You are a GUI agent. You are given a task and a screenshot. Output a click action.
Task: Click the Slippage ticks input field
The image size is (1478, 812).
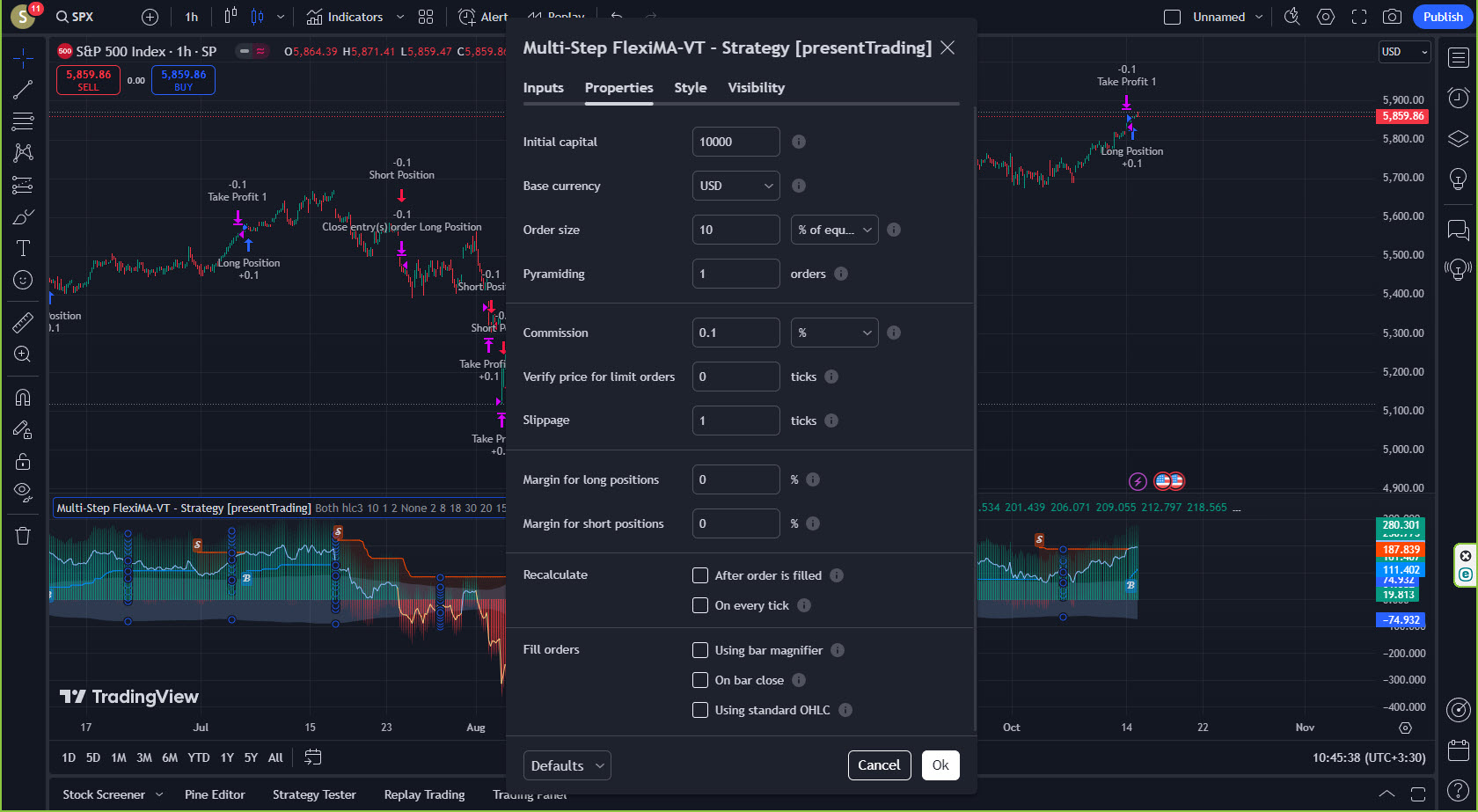[x=735, y=421]
